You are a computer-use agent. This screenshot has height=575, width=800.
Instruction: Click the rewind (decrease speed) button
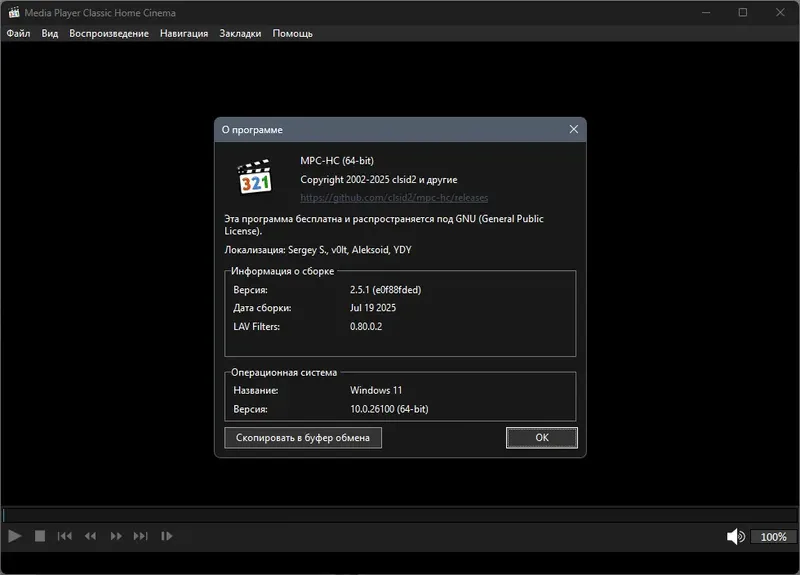[x=90, y=536]
